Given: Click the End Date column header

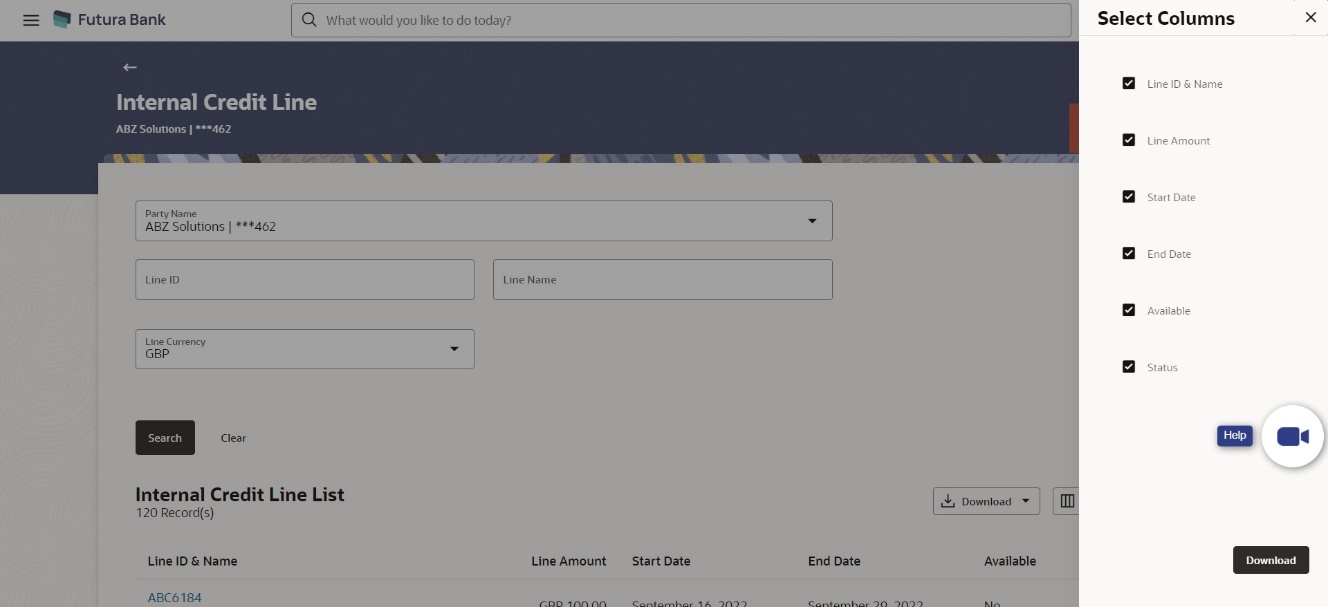Looking at the screenshot, I should [x=834, y=561].
